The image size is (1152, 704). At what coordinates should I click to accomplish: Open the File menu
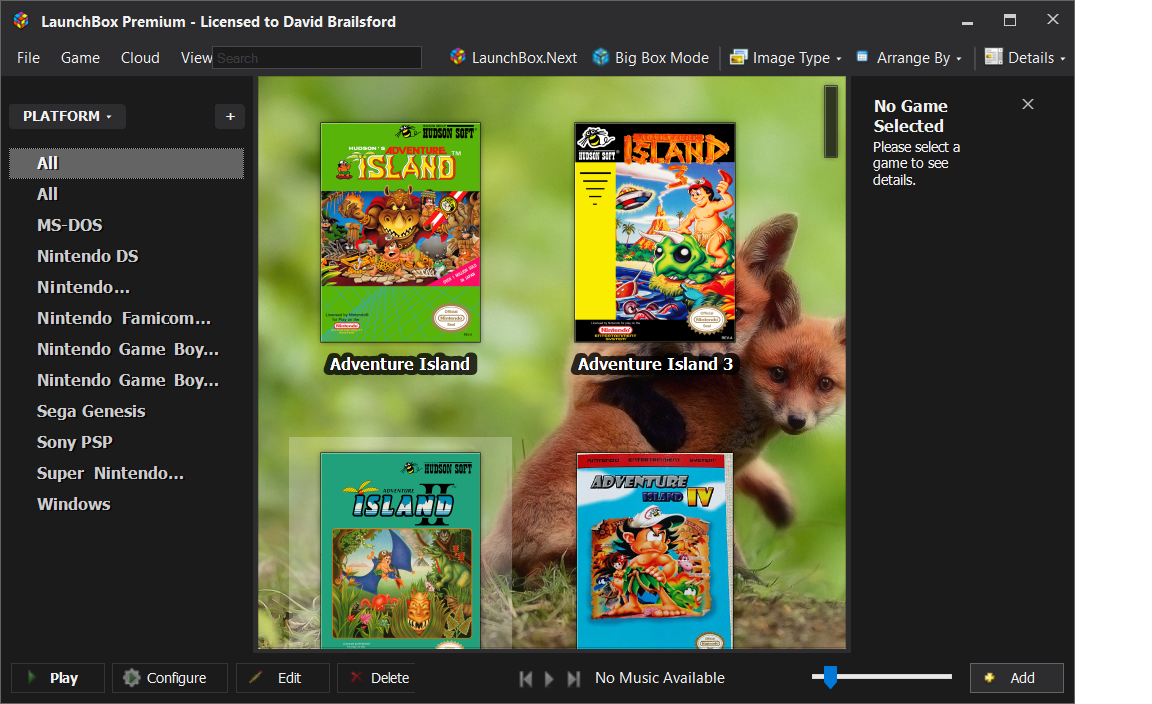pyautogui.click(x=29, y=58)
